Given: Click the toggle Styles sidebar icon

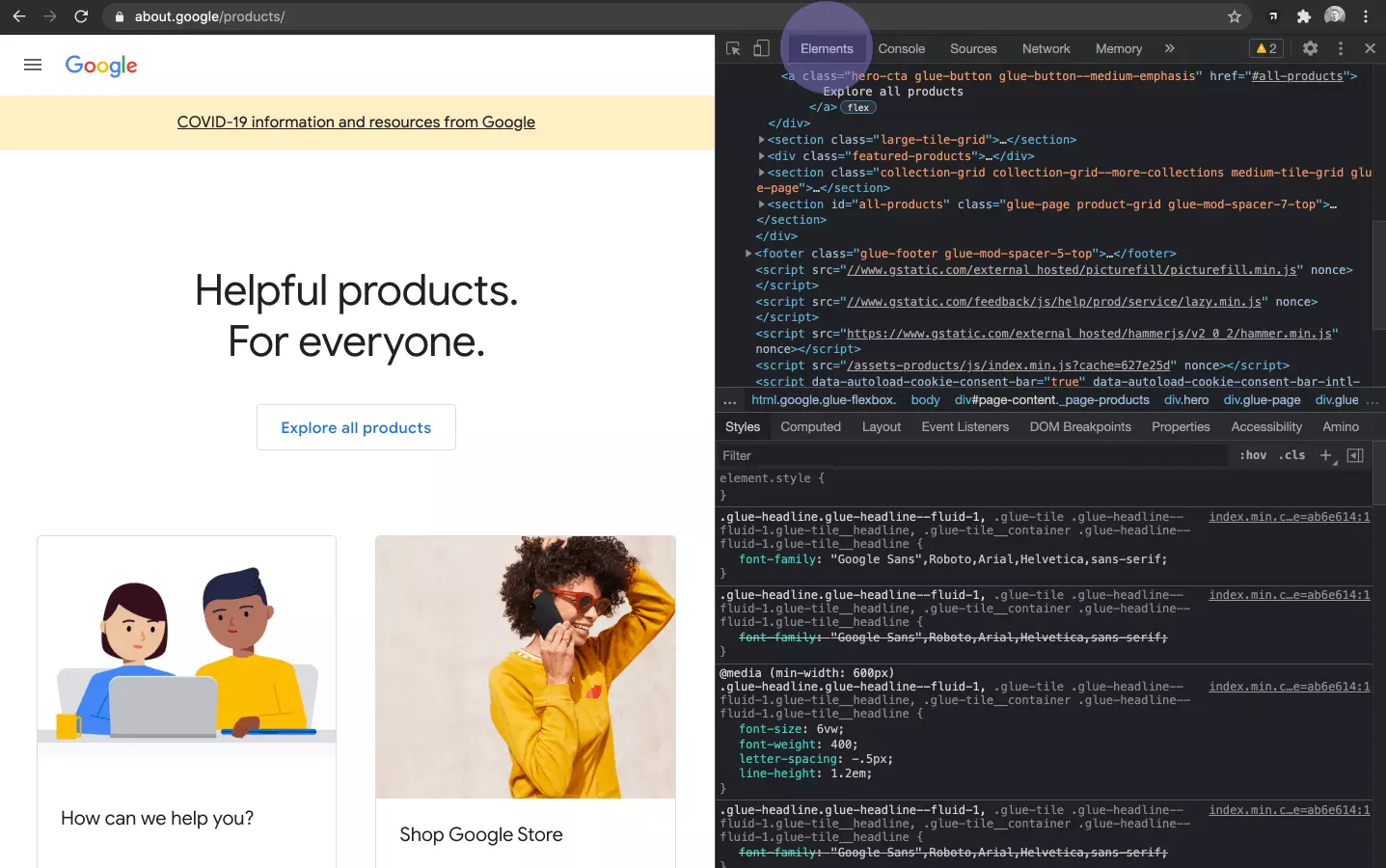Looking at the screenshot, I should point(1355,455).
